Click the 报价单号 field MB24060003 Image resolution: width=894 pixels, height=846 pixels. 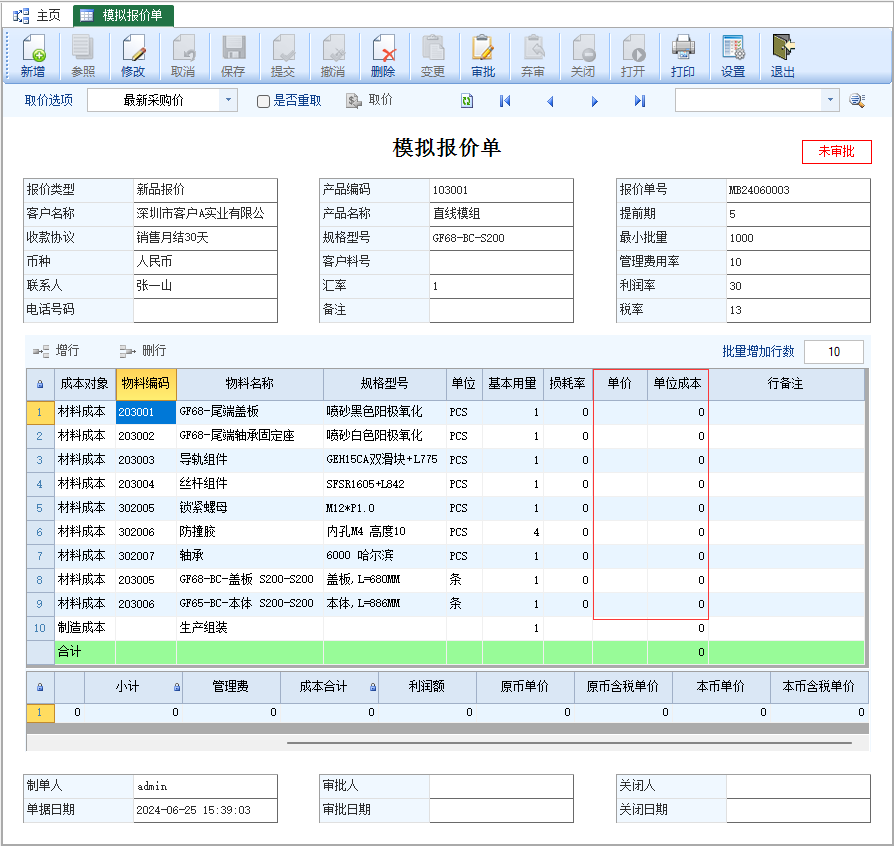pos(798,190)
